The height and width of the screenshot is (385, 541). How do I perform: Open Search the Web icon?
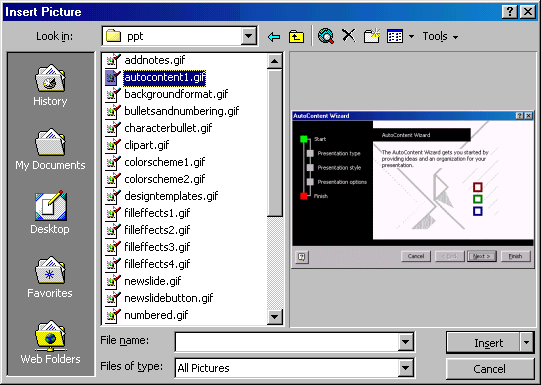point(326,36)
